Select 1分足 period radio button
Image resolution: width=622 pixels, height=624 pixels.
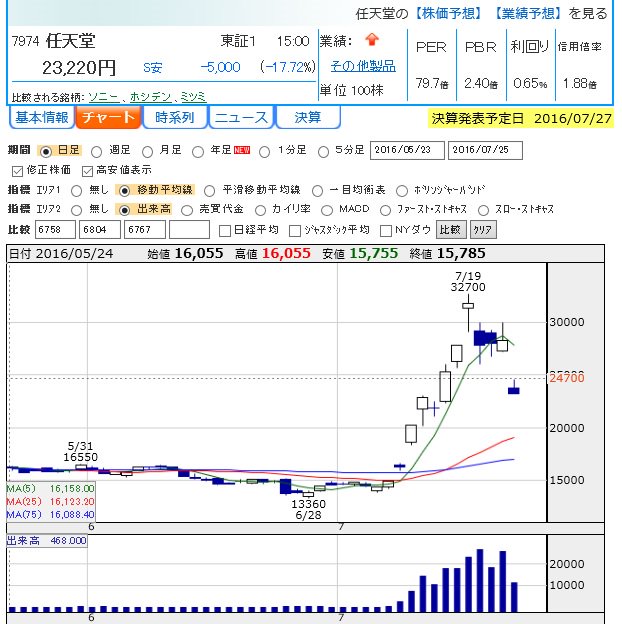[264, 152]
